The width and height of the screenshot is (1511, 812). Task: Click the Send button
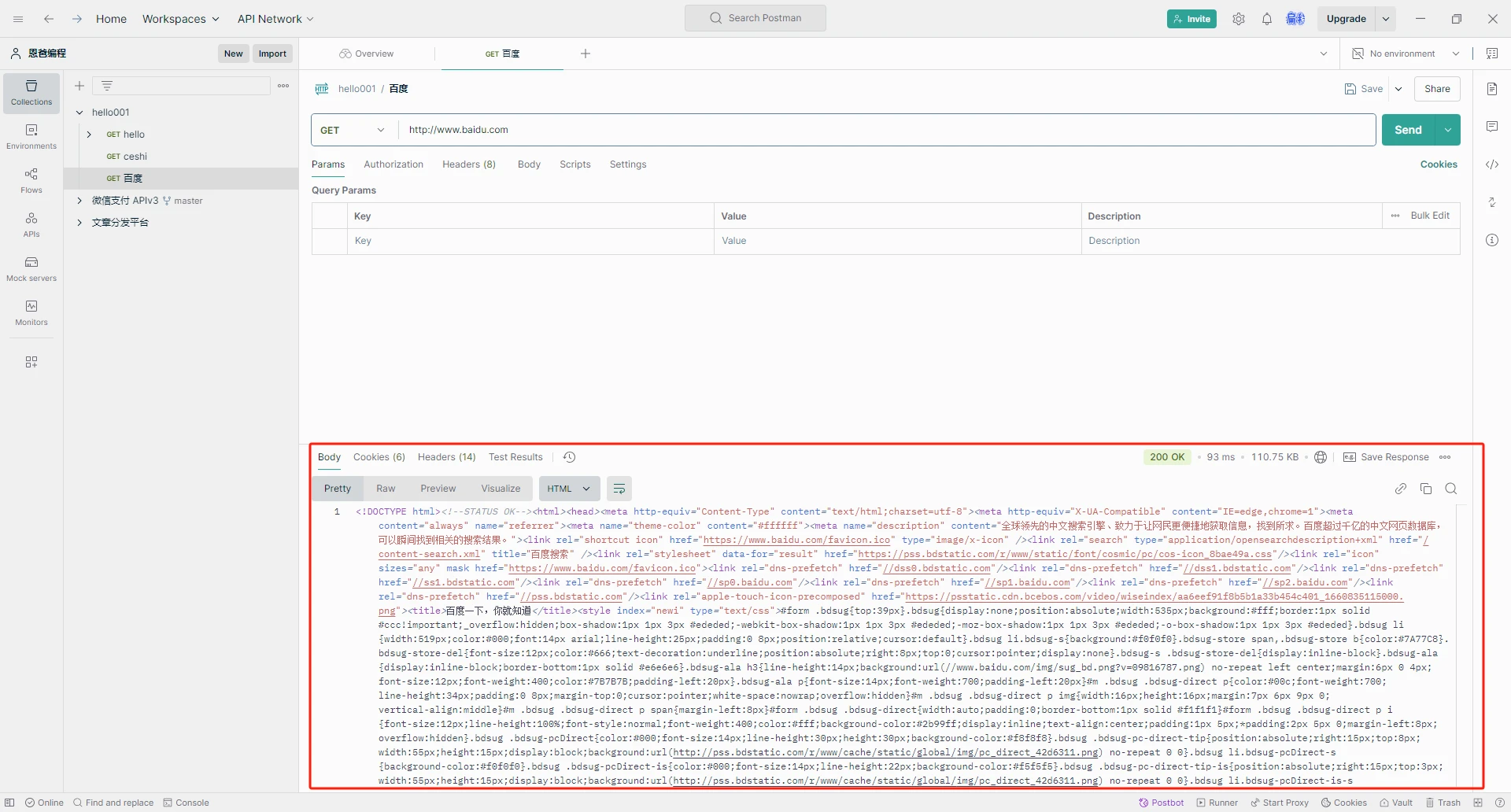(1409, 130)
